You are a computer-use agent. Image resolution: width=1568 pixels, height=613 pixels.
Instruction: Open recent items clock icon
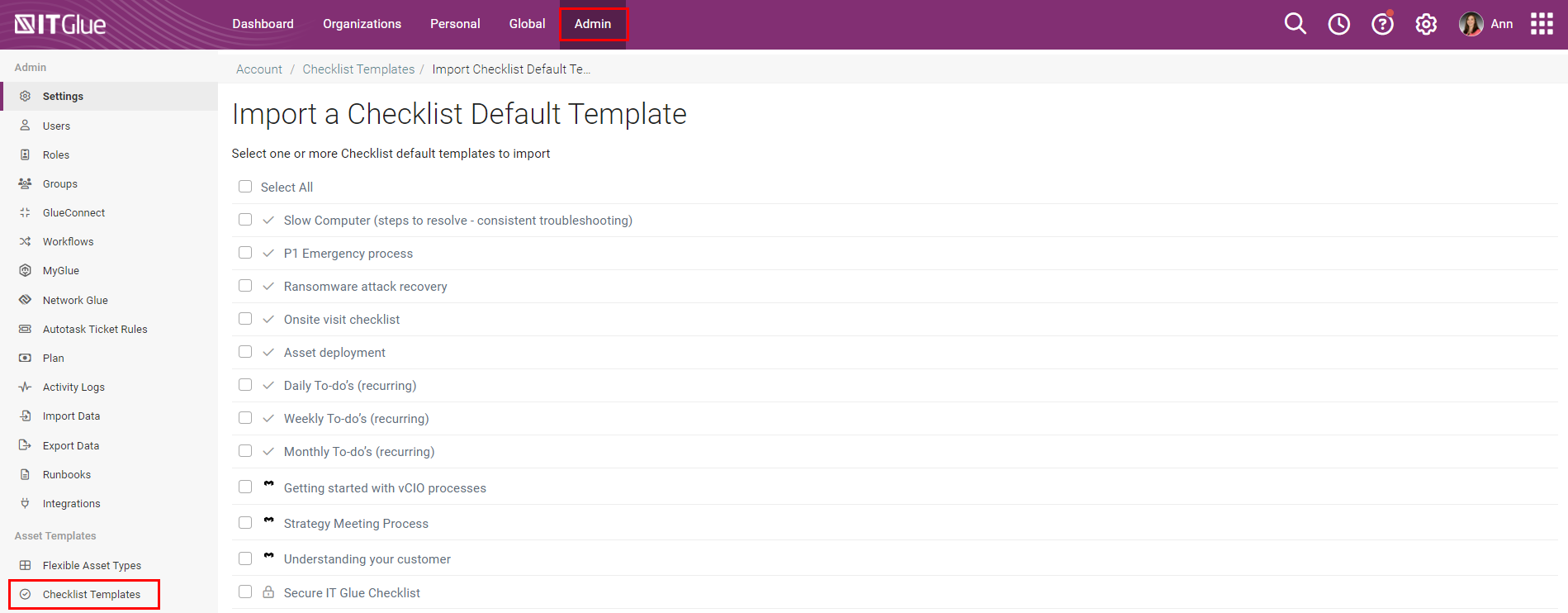(x=1339, y=24)
